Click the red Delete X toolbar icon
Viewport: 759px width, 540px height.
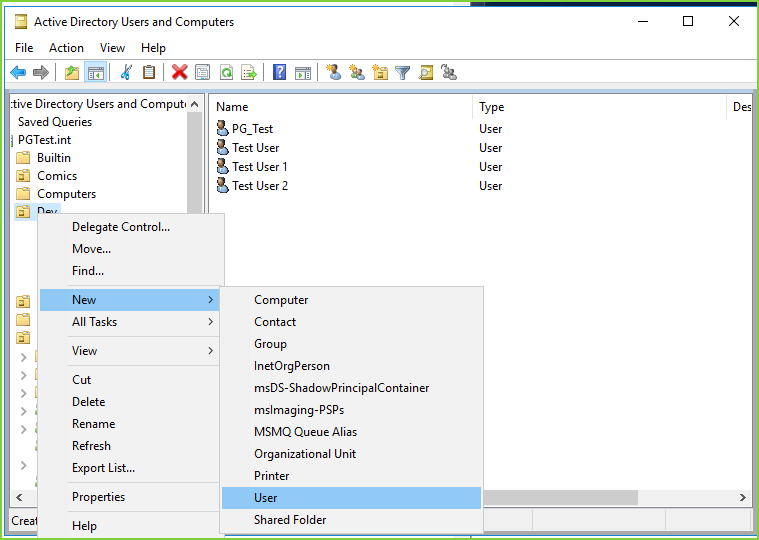pos(179,72)
